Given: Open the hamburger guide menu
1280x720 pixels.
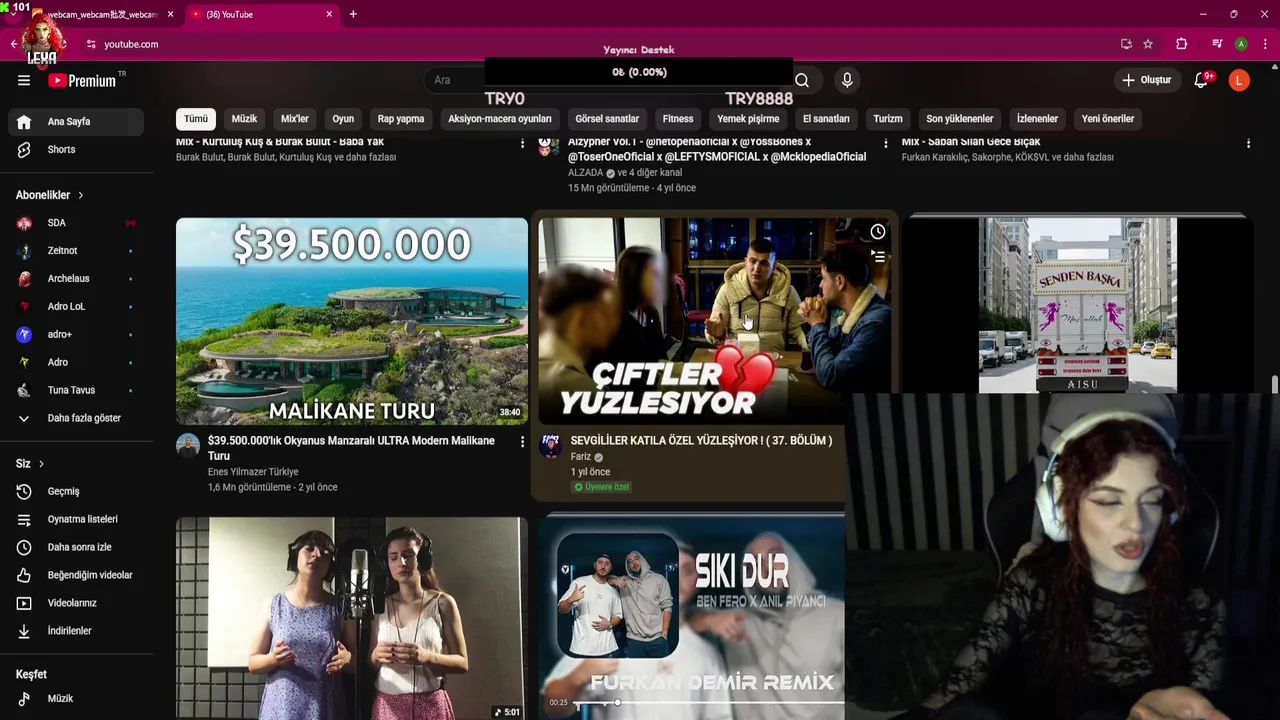Looking at the screenshot, I should coord(24,80).
